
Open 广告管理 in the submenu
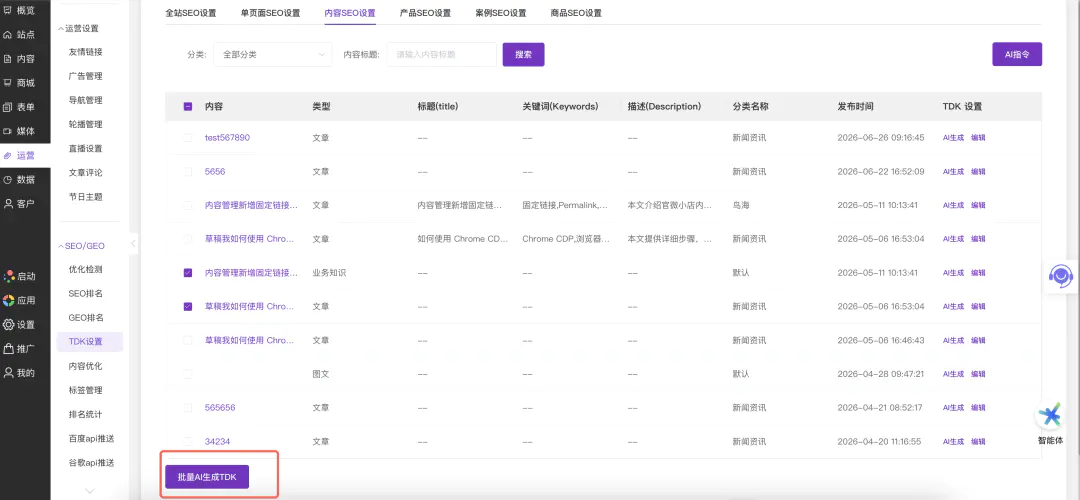[85, 76]
